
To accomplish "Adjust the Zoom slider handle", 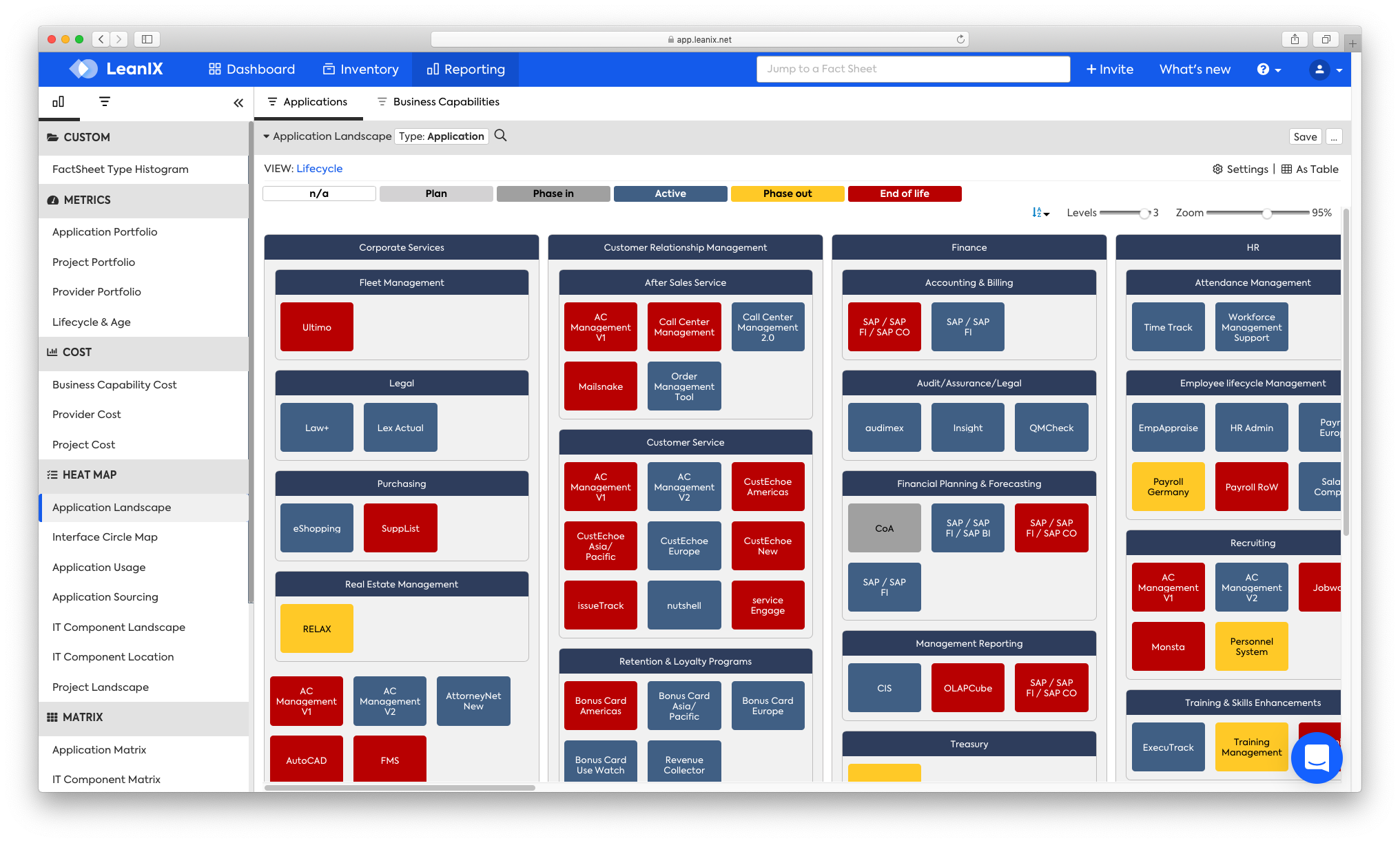I will pos(1266,214).
